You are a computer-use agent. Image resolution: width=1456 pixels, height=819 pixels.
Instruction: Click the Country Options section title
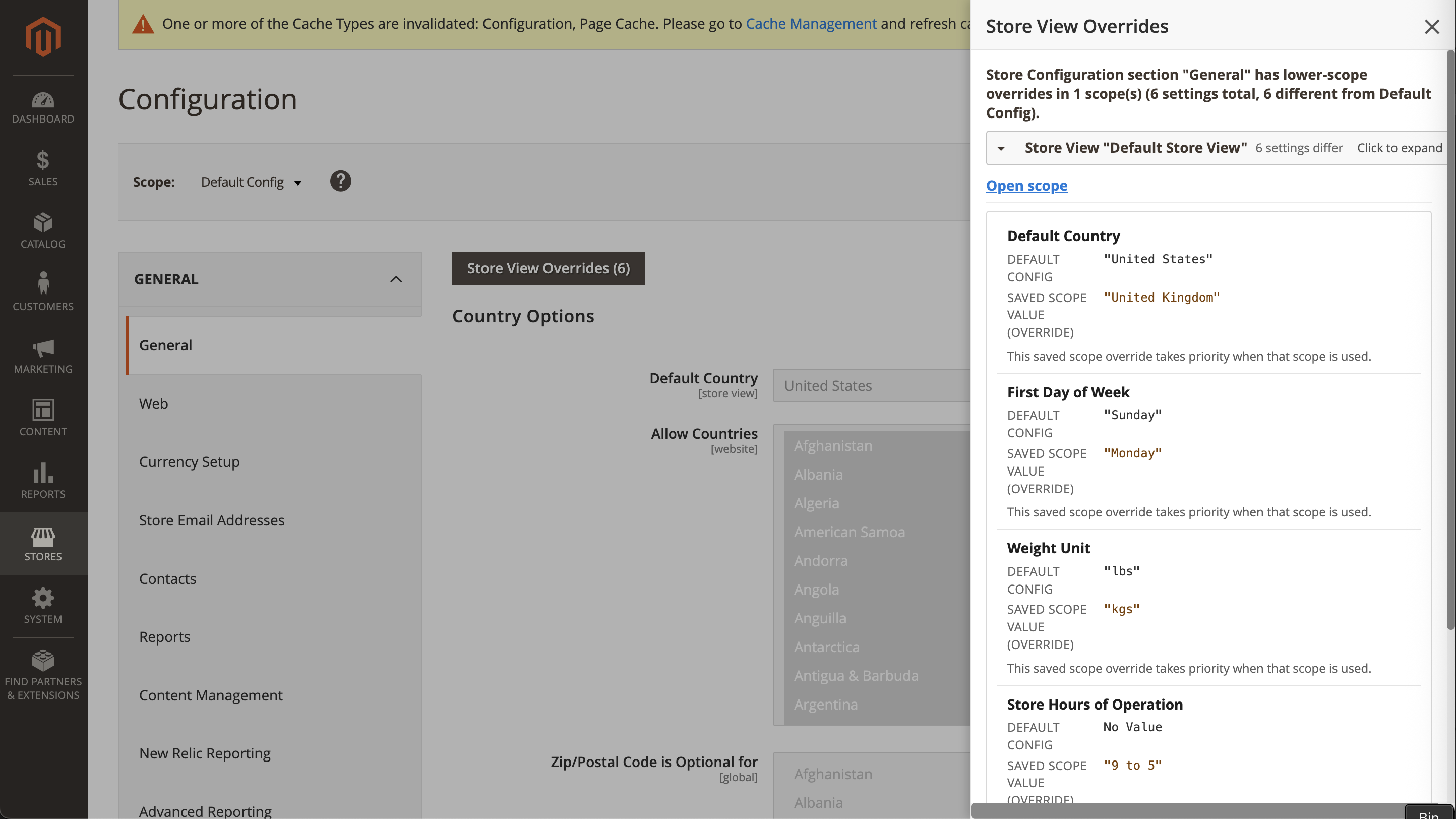(x=523, y=316)
